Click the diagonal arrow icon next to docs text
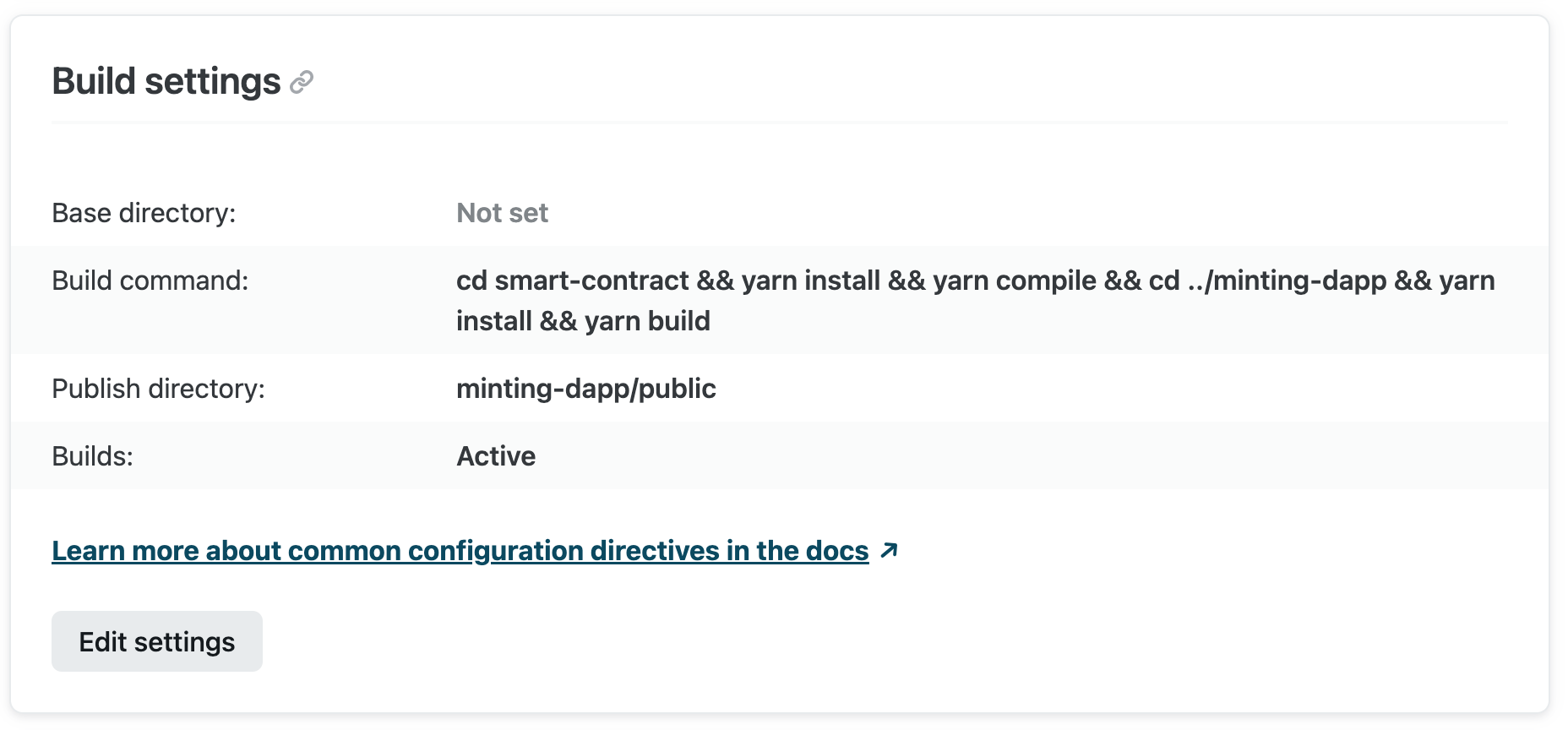This screenshot has height=730, width=1568. 889,551
